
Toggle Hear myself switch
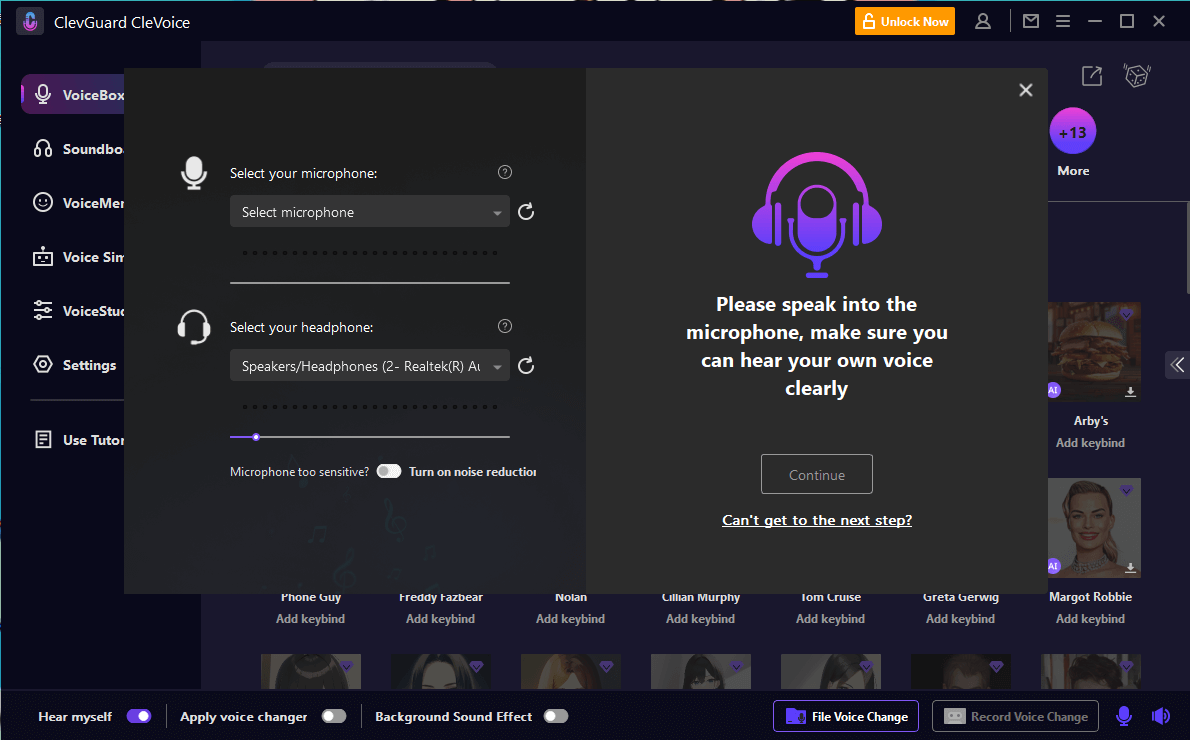click(139, 716)
